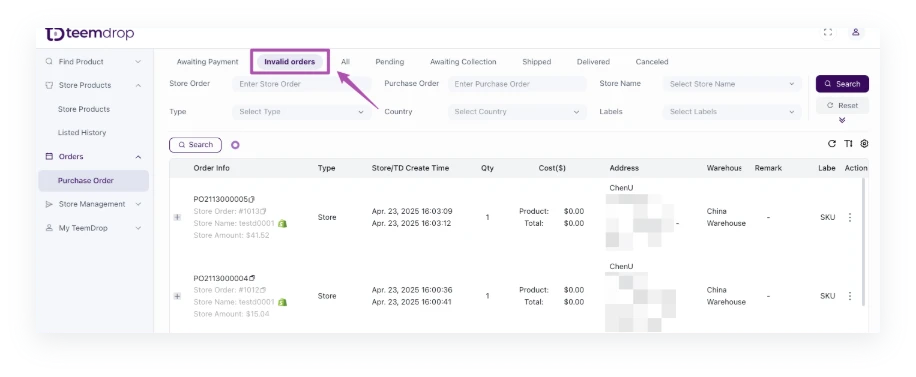The height and width of the screenshot is (377, 916).
Task: Open the Select Type dropdown
Action: tap(301, 112)
